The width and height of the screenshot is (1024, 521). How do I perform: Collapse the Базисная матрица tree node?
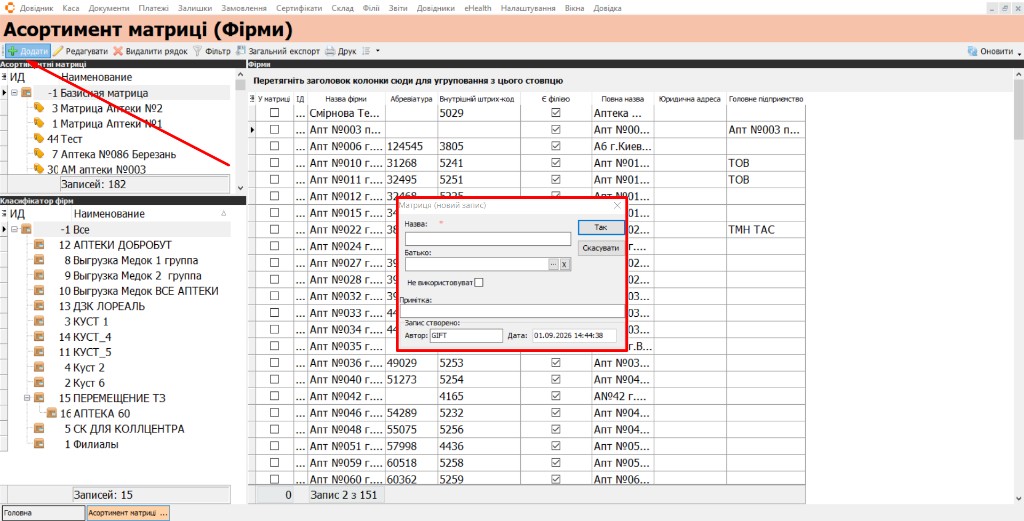14,93
